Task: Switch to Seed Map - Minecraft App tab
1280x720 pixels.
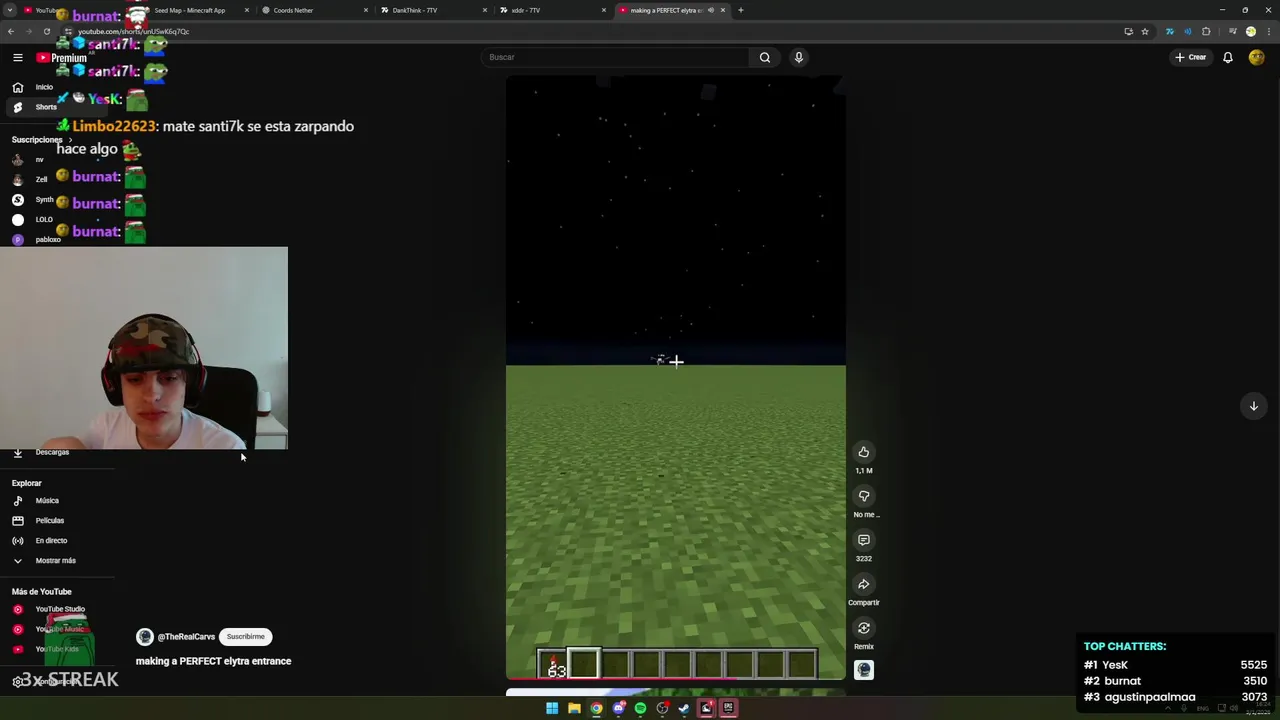Action: (190, 10)
